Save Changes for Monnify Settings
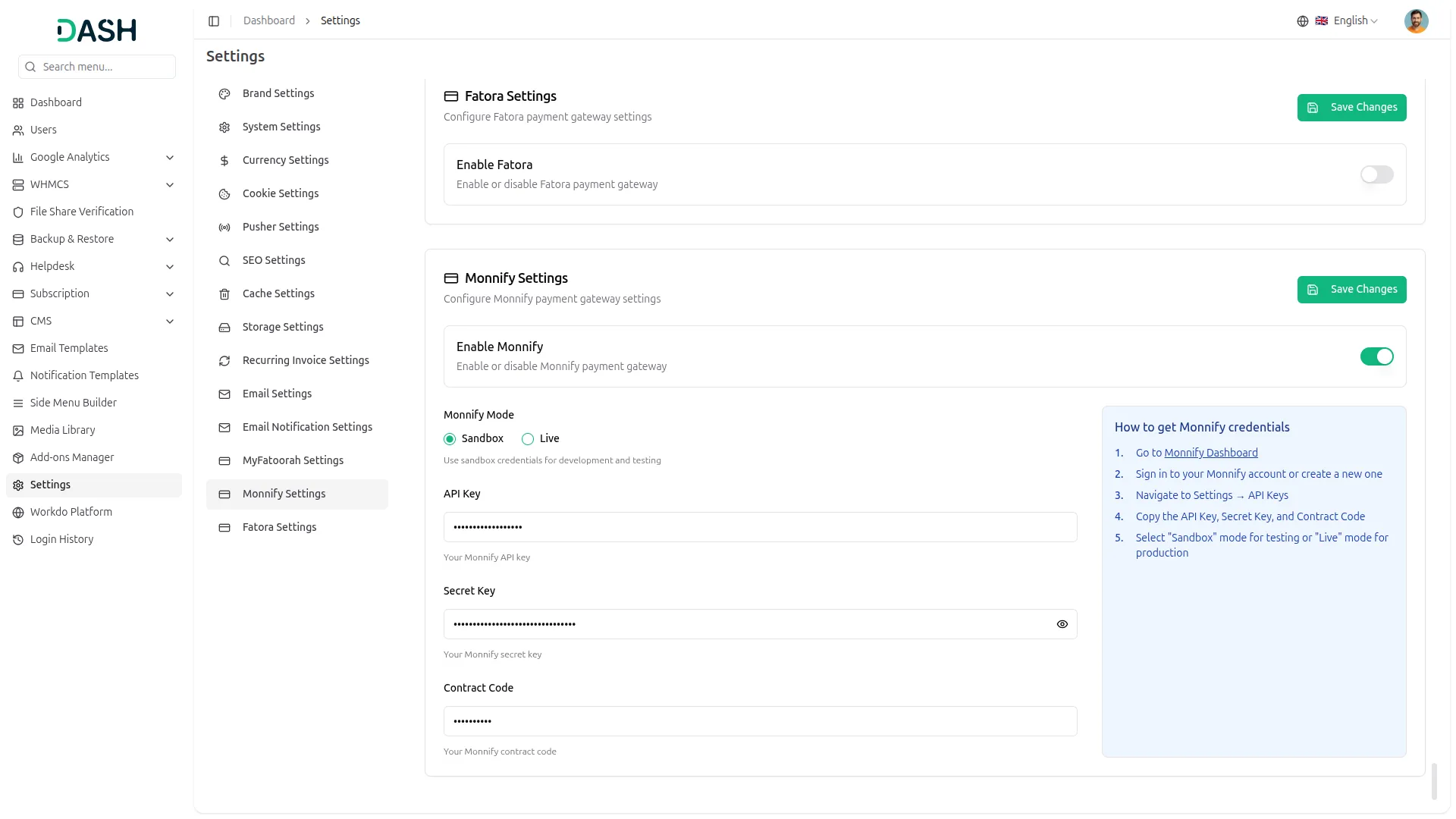This screenshot has height=819, width=1456. tap(1351, 290)
